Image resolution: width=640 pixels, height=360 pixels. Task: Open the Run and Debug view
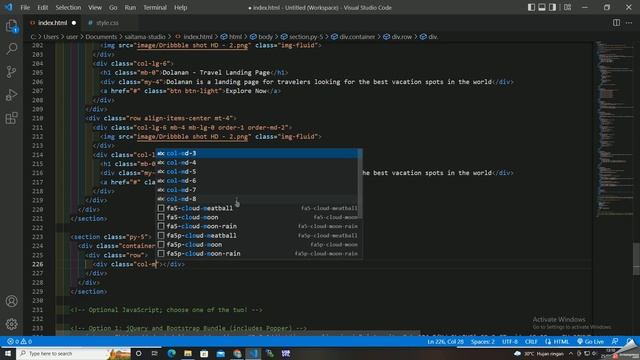point(11,95)
